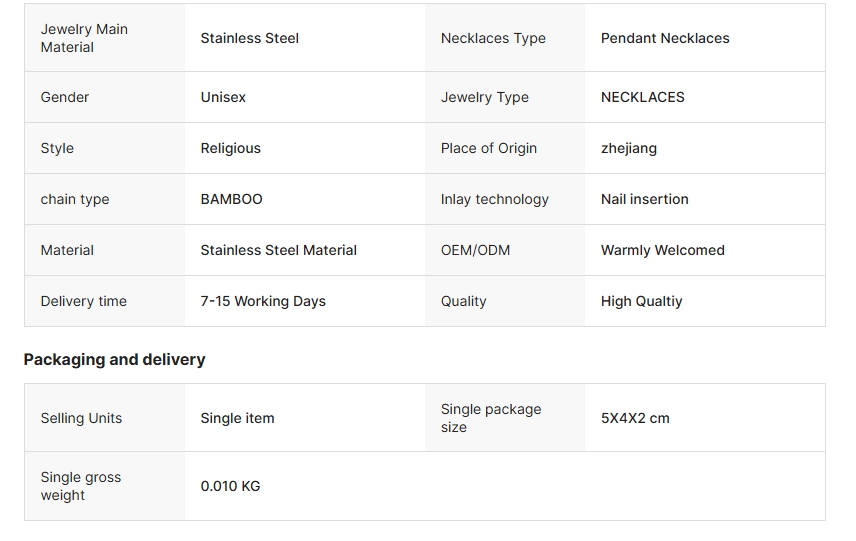
Task: Click the Nail insertion value
Action: pos(644,199)
